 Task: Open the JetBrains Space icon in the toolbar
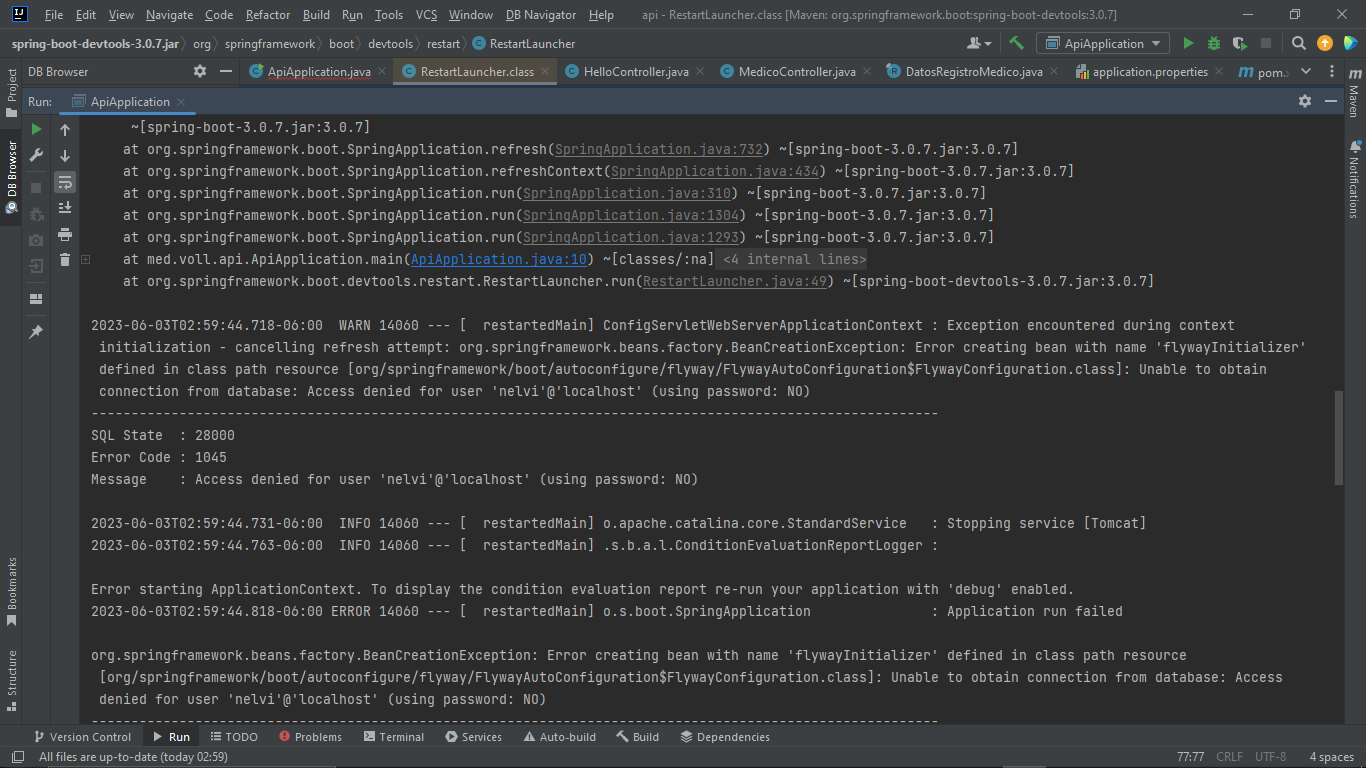(1350, 43)
